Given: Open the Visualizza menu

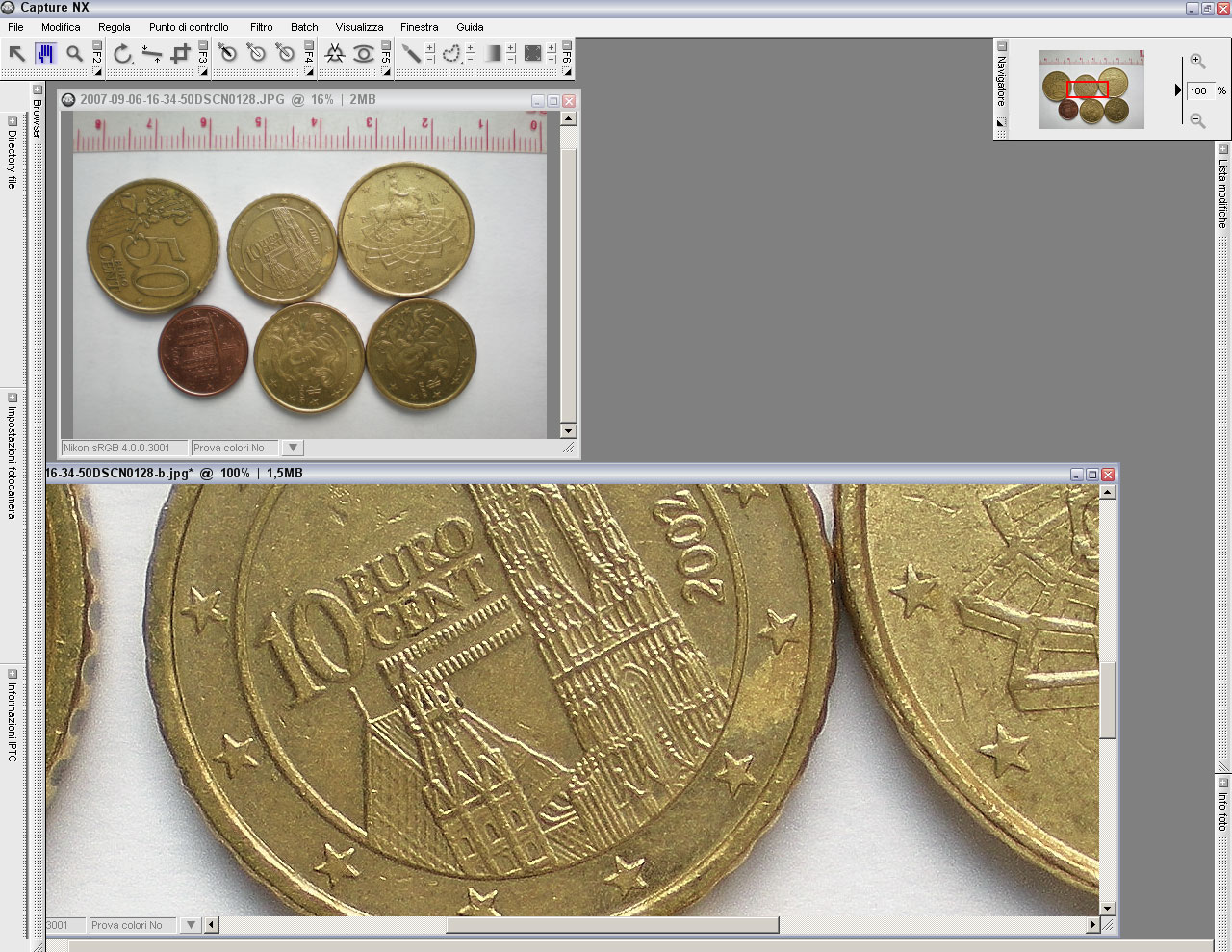Looking at the screenshot, I should pyautogui.click(x=359, y=27).
